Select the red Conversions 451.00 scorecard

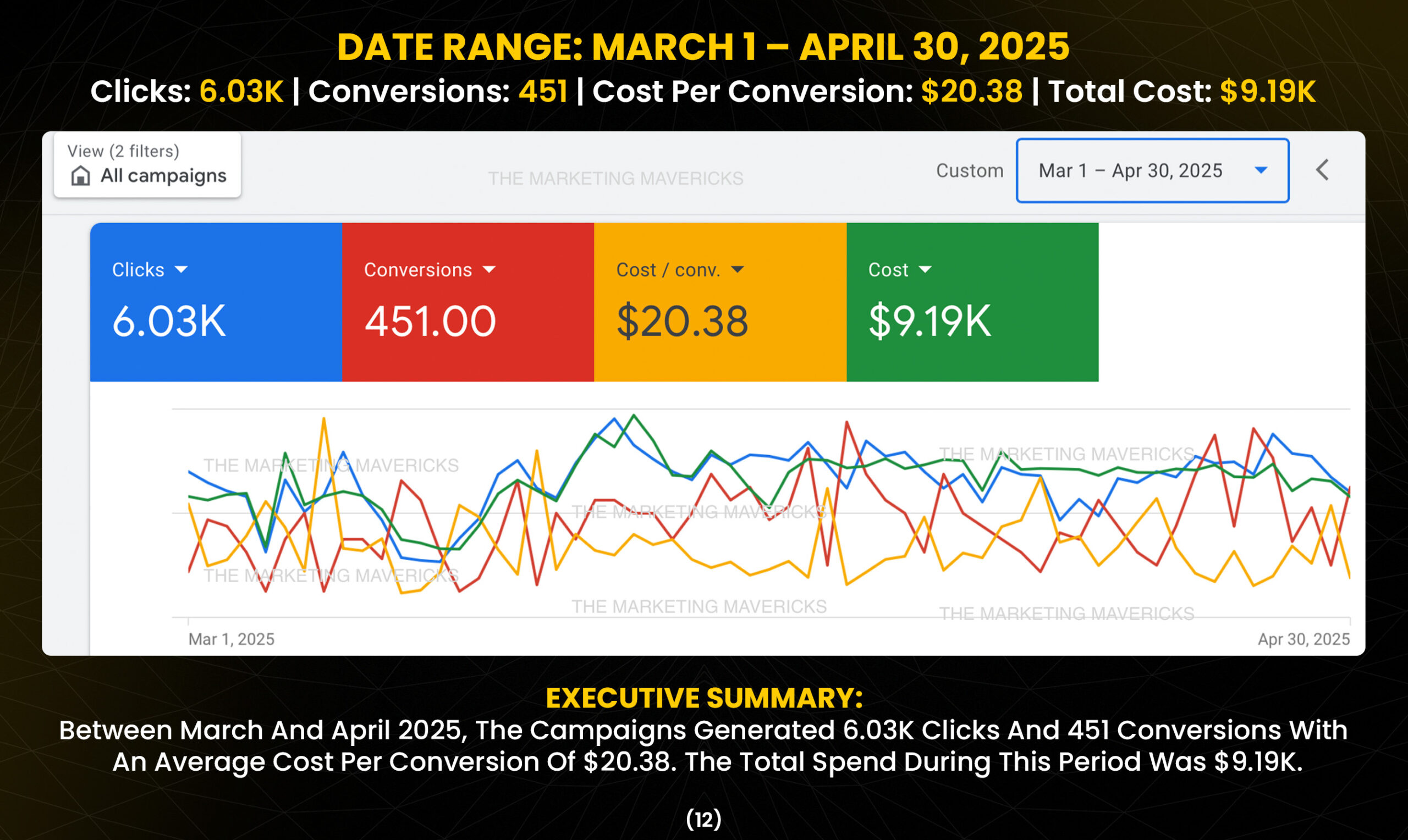click(x=468, y=302)
